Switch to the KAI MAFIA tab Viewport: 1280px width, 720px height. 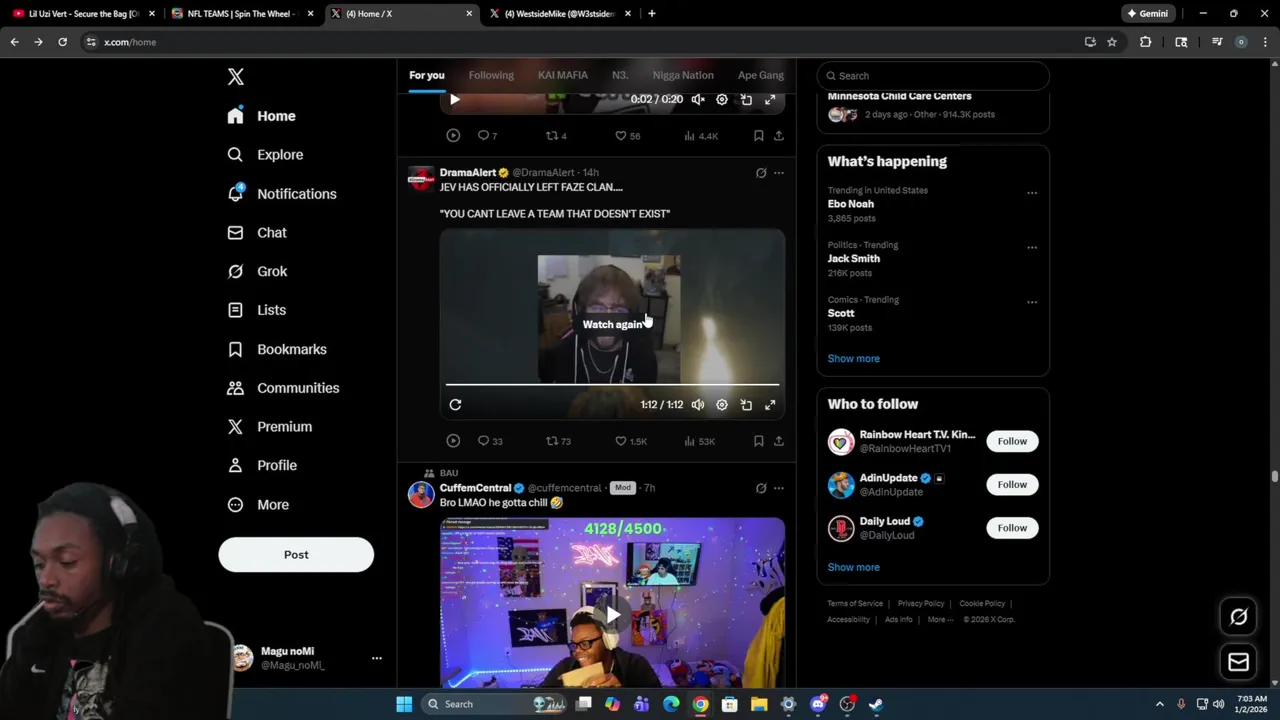click(x=563, y=75)
